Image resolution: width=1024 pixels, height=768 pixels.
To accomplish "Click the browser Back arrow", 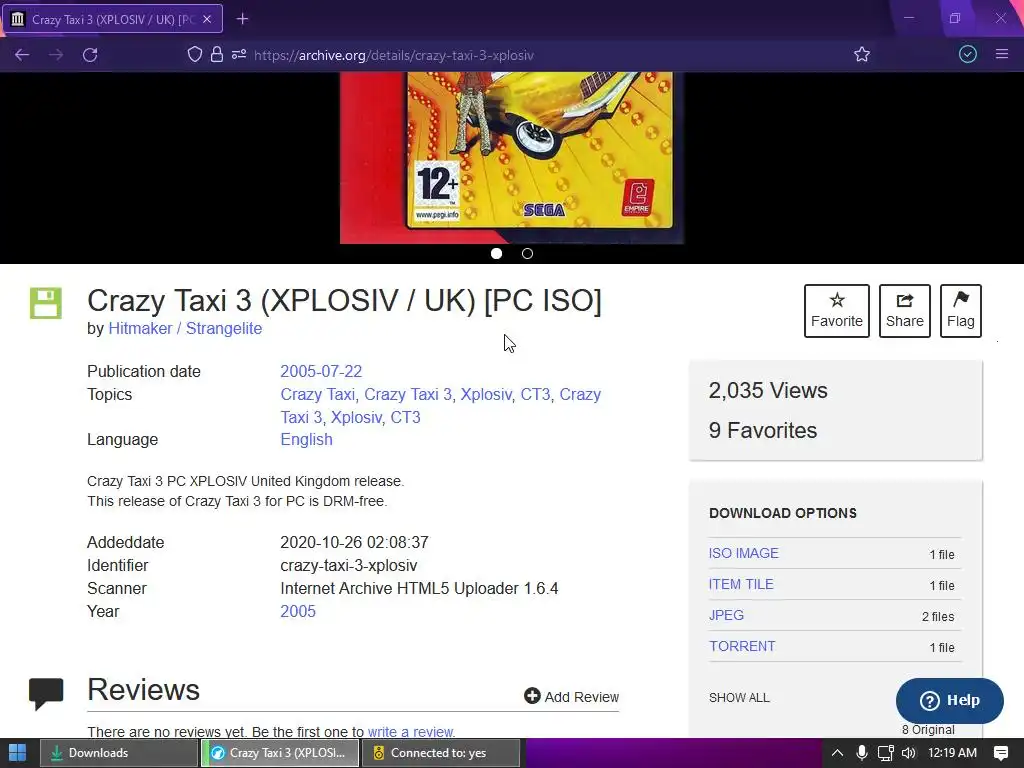I will [22, 55].
